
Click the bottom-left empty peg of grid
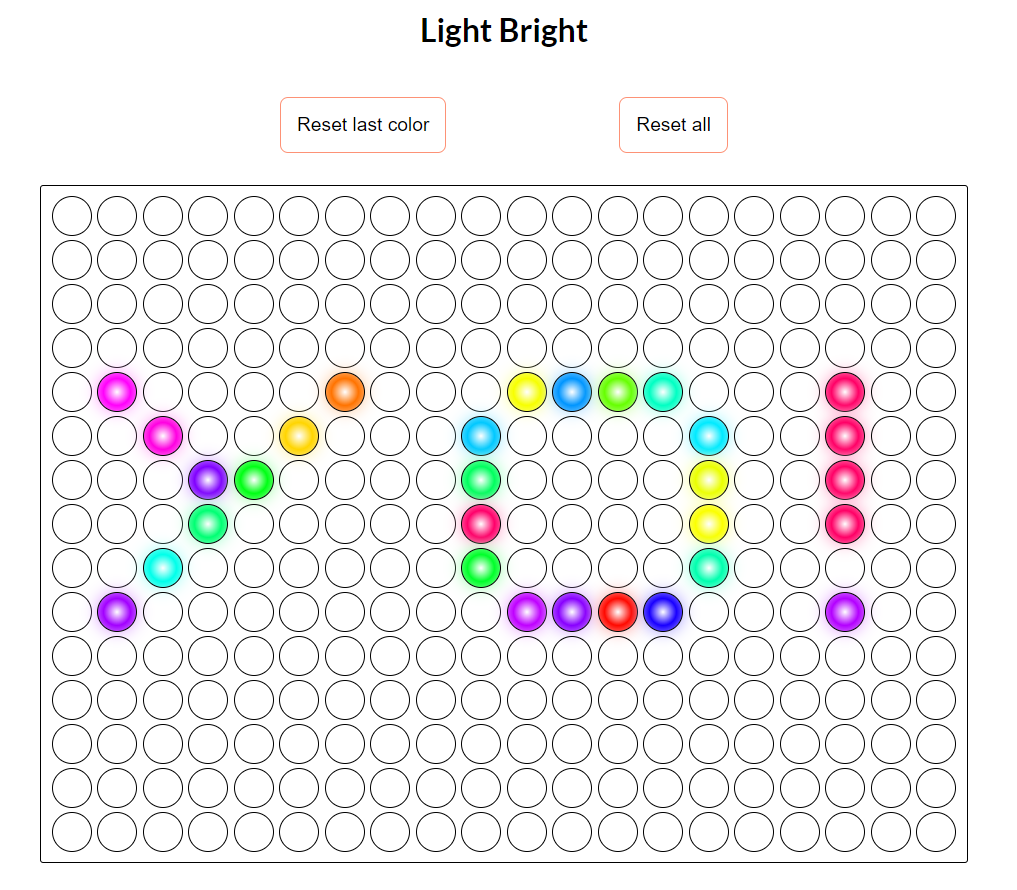pos(72,832)
